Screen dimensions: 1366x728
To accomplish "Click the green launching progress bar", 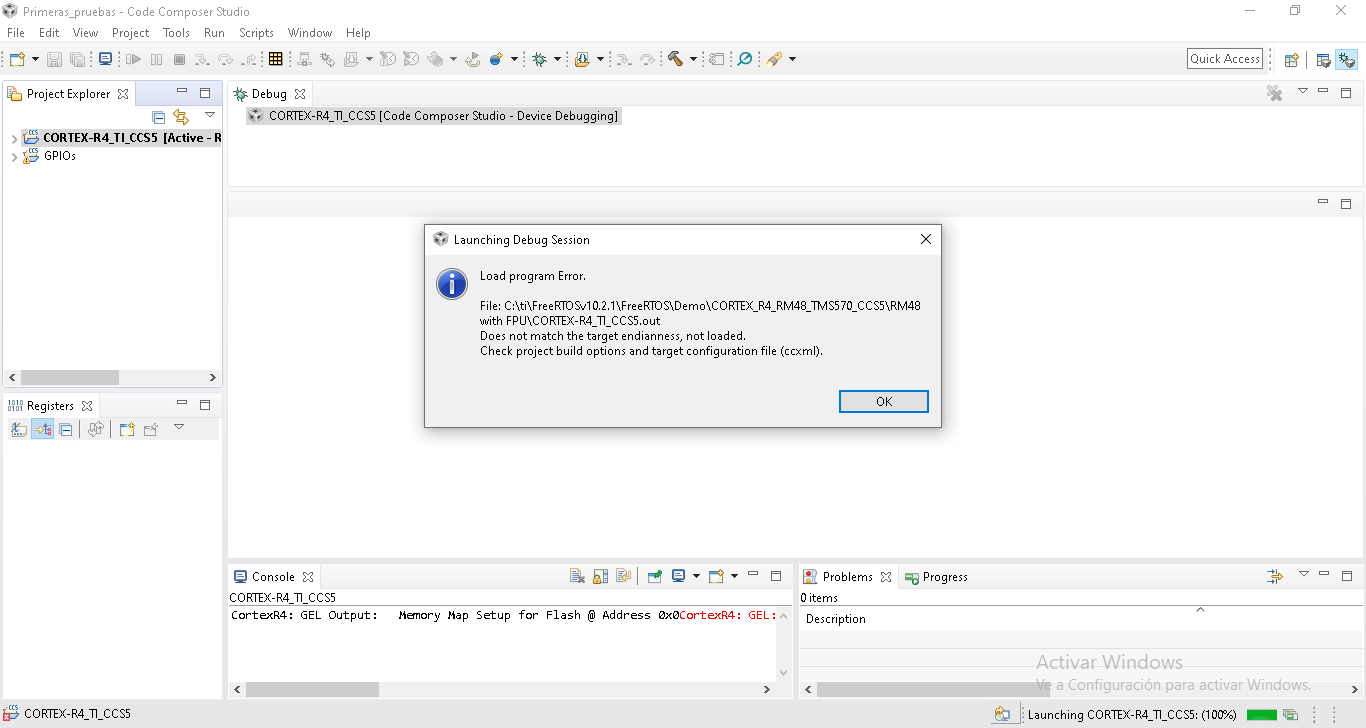I will (1262, 715).
